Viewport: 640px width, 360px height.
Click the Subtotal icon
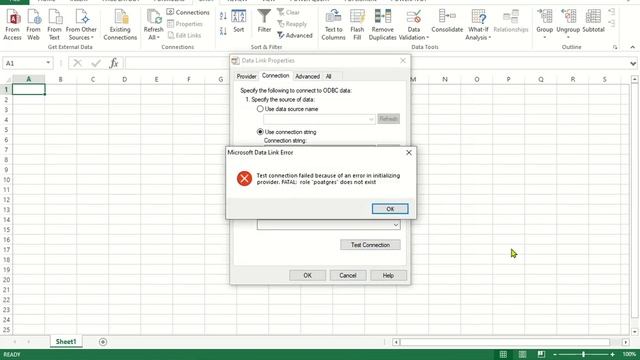(593, 21)
